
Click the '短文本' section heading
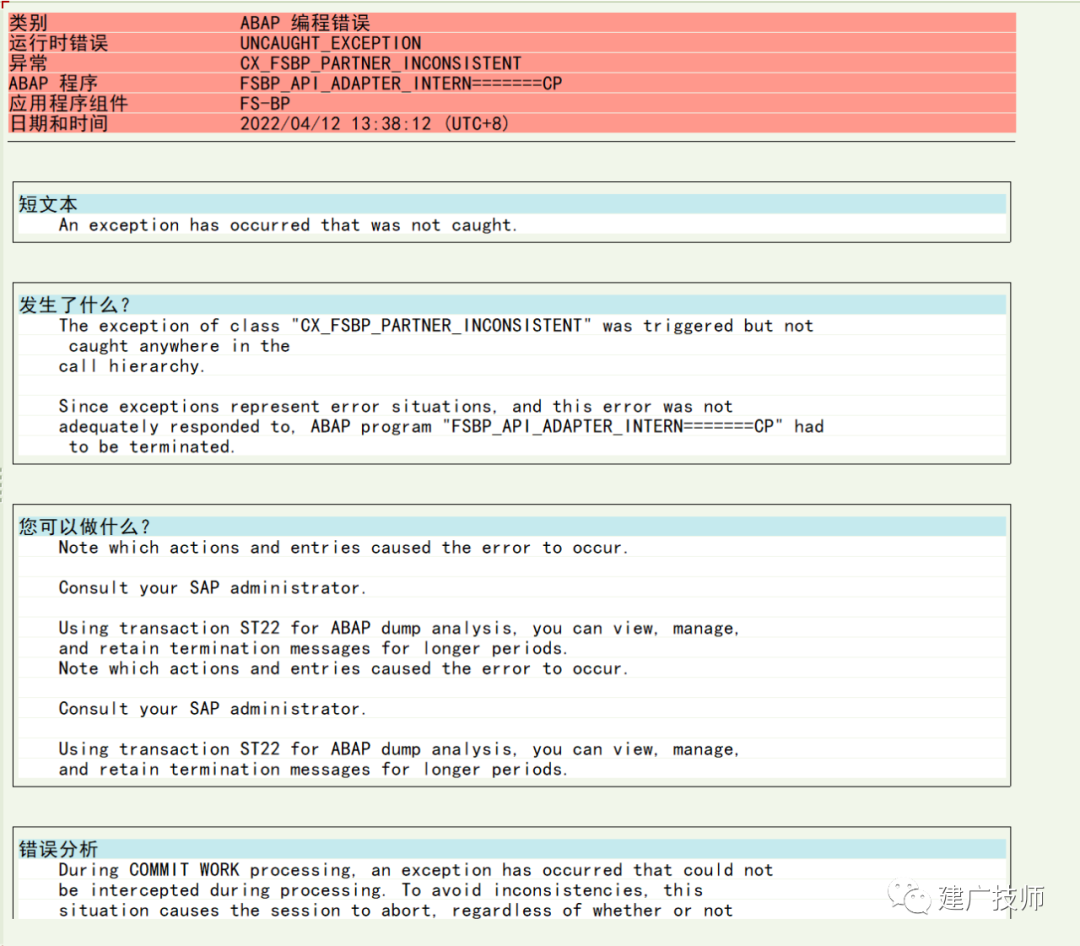click(x=48, y=204)
